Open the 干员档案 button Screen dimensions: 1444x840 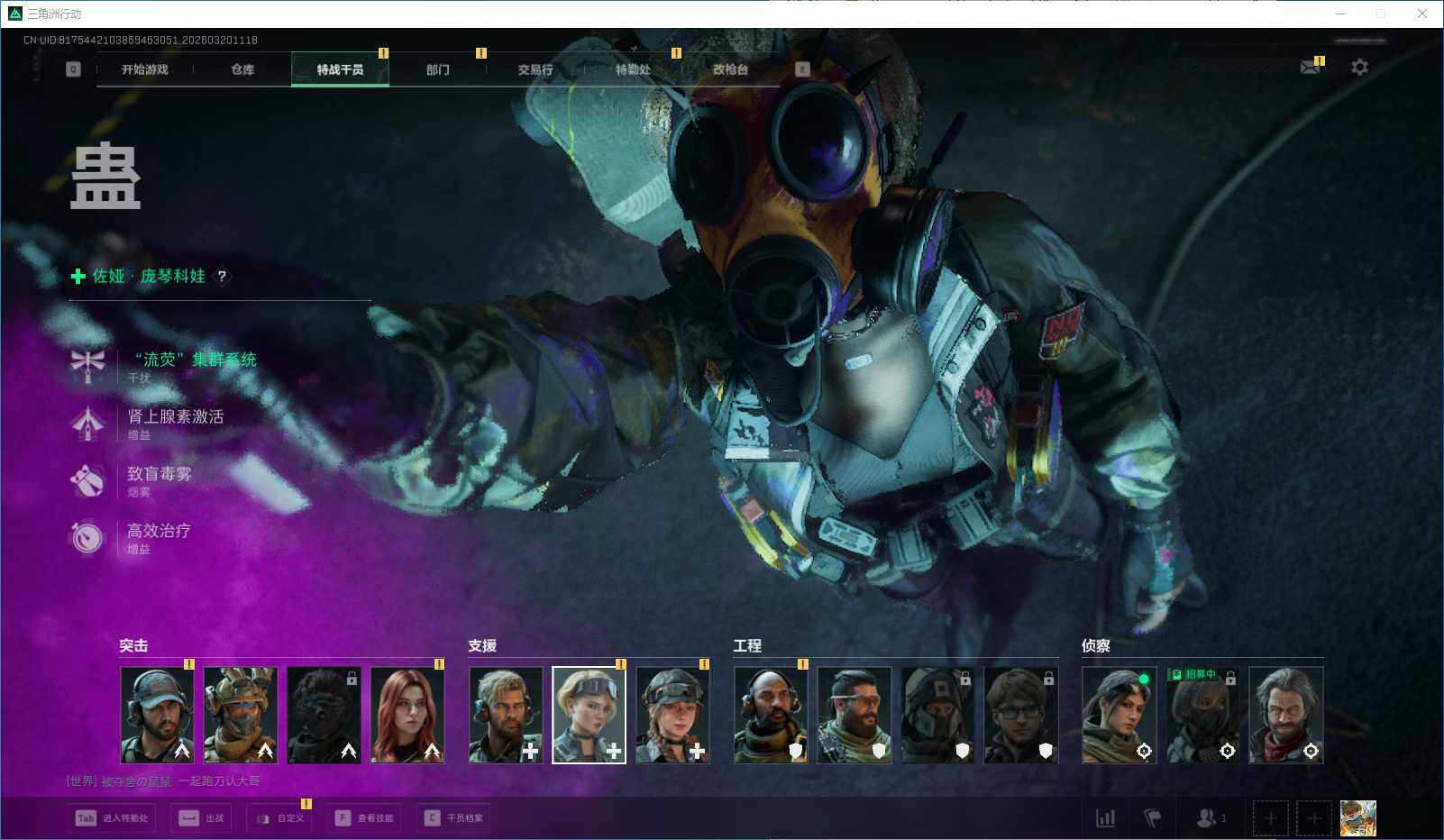(455, 818)
